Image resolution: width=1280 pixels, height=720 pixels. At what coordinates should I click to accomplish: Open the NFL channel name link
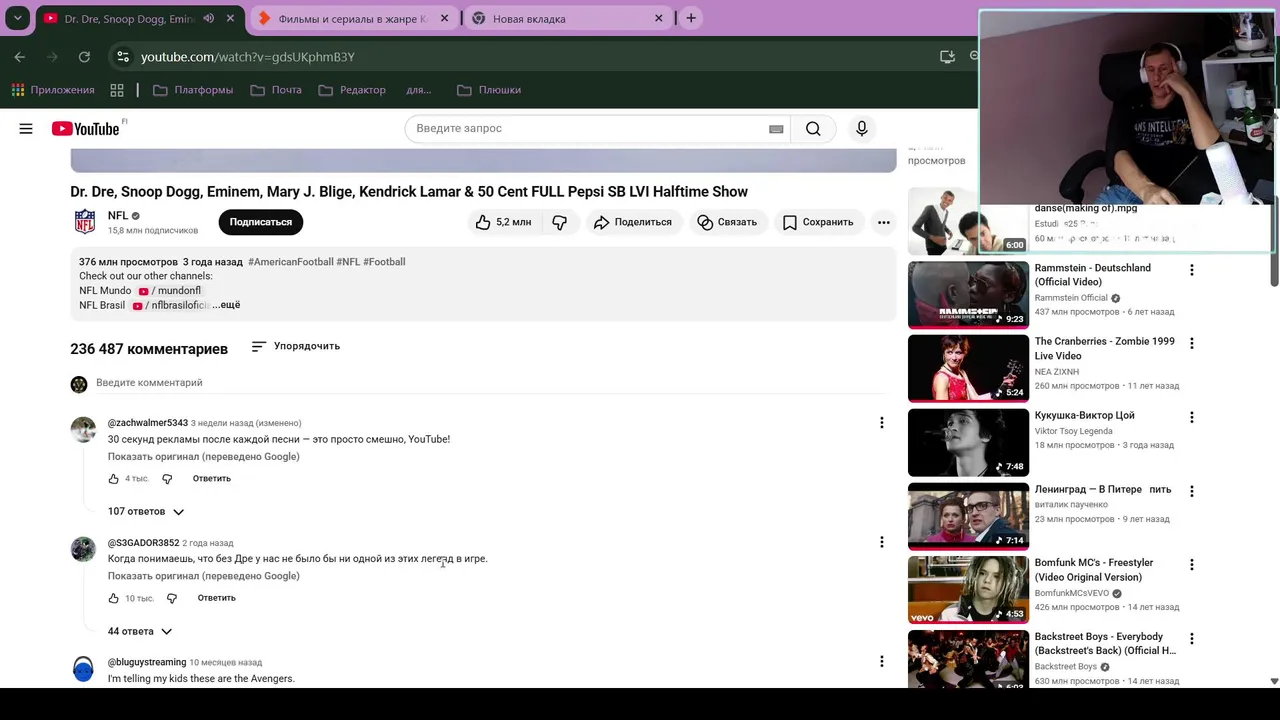pyautogui.click(x=118, y=216)
